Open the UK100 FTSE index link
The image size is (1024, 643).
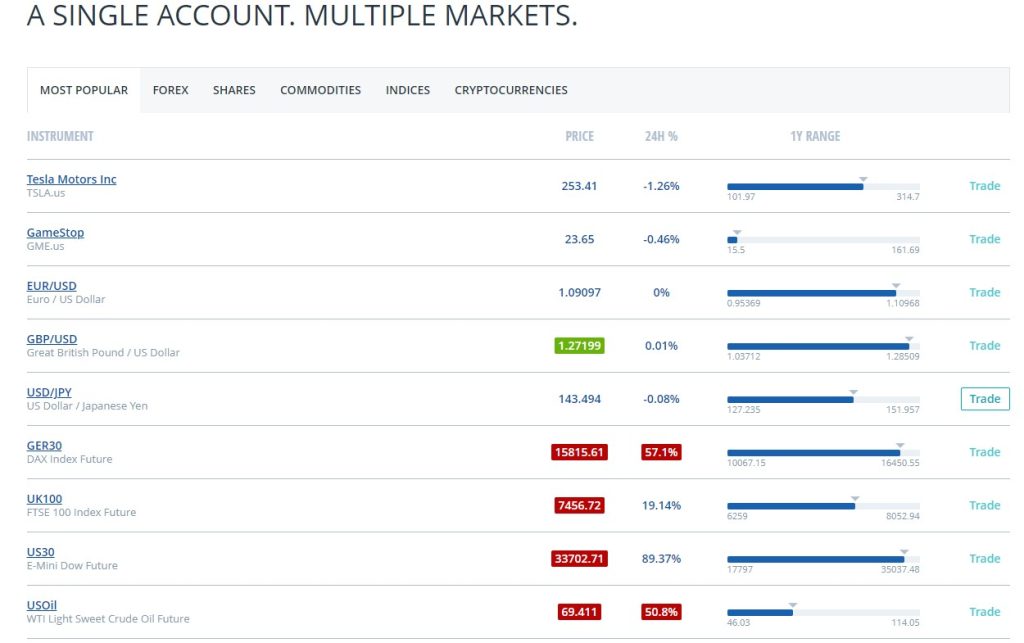pos(44,498)
